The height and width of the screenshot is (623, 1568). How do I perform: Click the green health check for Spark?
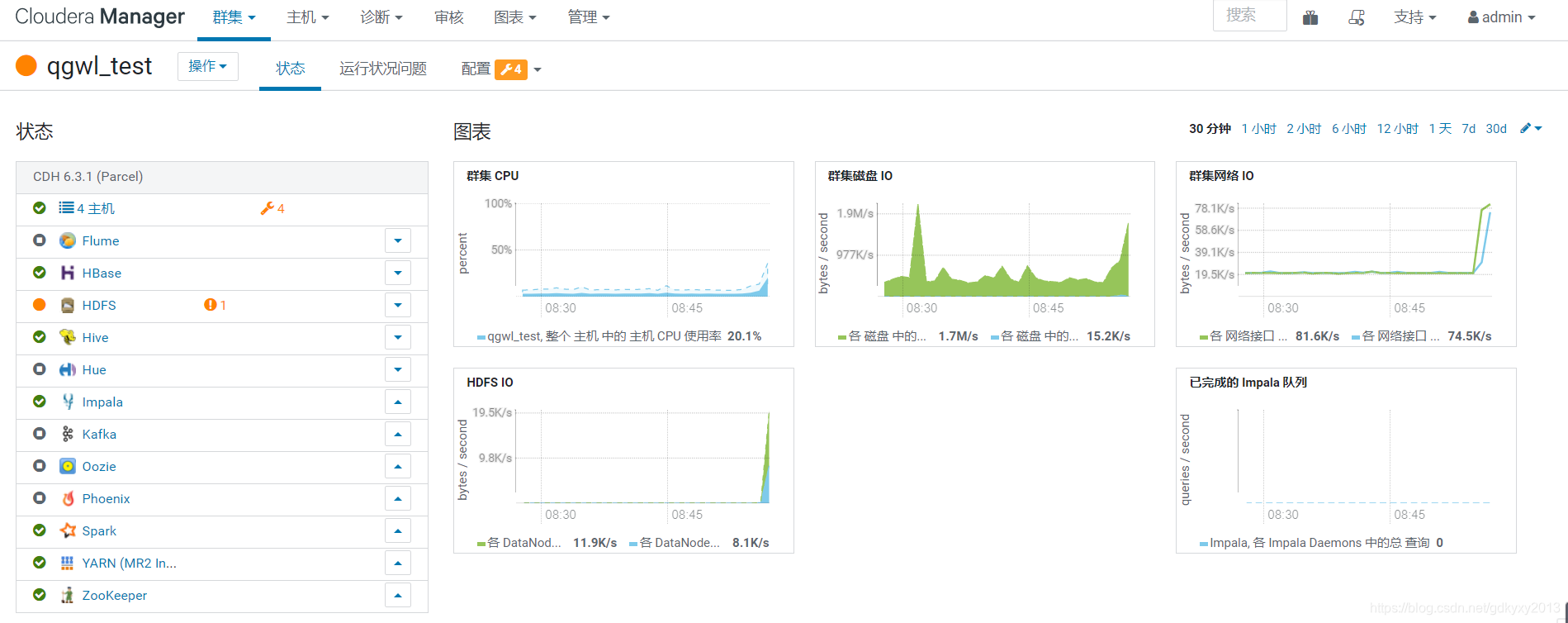point(39,530)
